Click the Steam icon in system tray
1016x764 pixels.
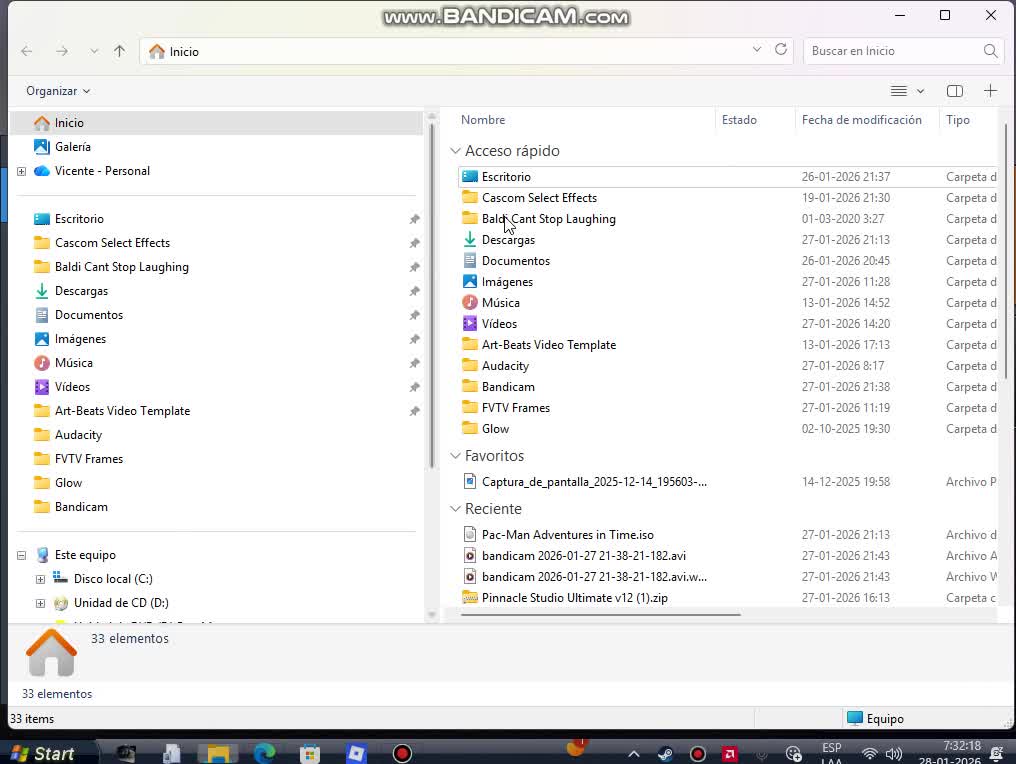click(x=665, y=754)
